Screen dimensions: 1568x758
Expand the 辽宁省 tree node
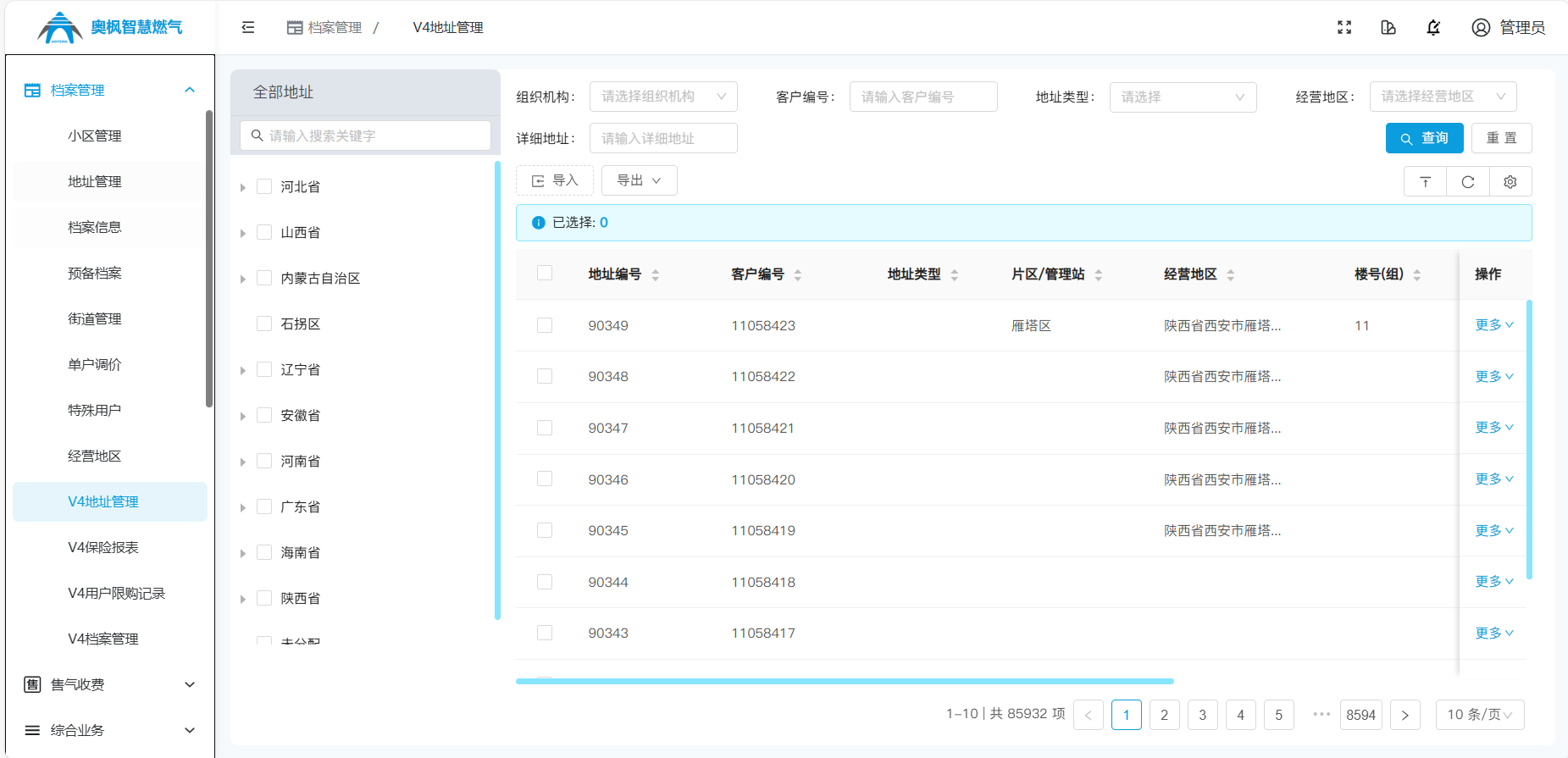point(243,370)
